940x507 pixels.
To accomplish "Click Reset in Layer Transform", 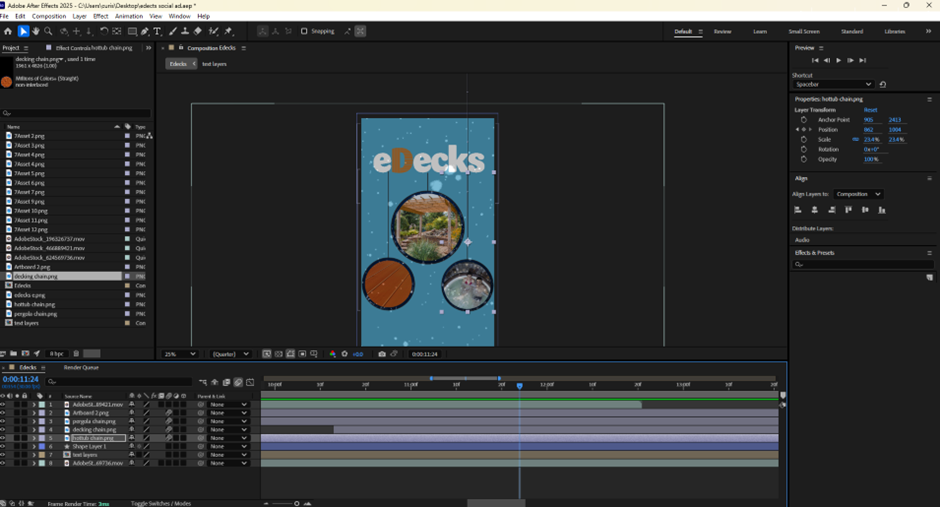I will [870, 110].
